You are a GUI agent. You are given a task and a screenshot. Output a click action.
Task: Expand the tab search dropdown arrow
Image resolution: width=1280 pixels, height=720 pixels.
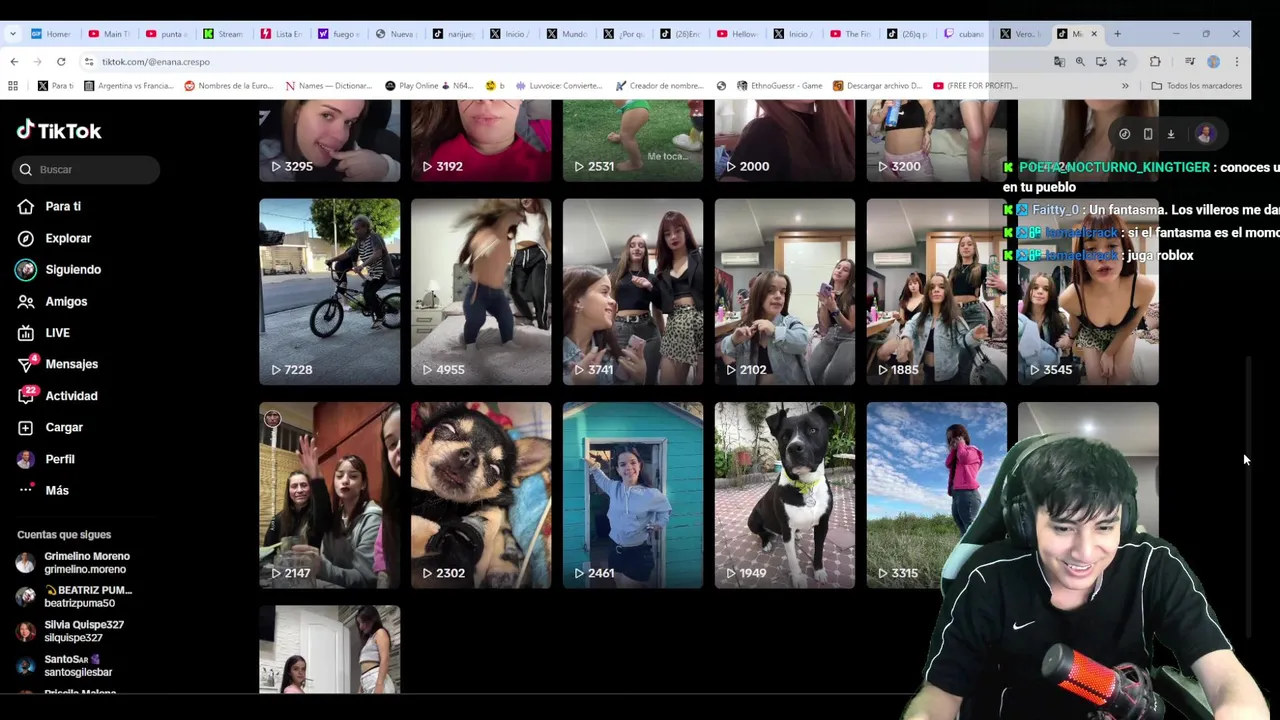[12, 34]
